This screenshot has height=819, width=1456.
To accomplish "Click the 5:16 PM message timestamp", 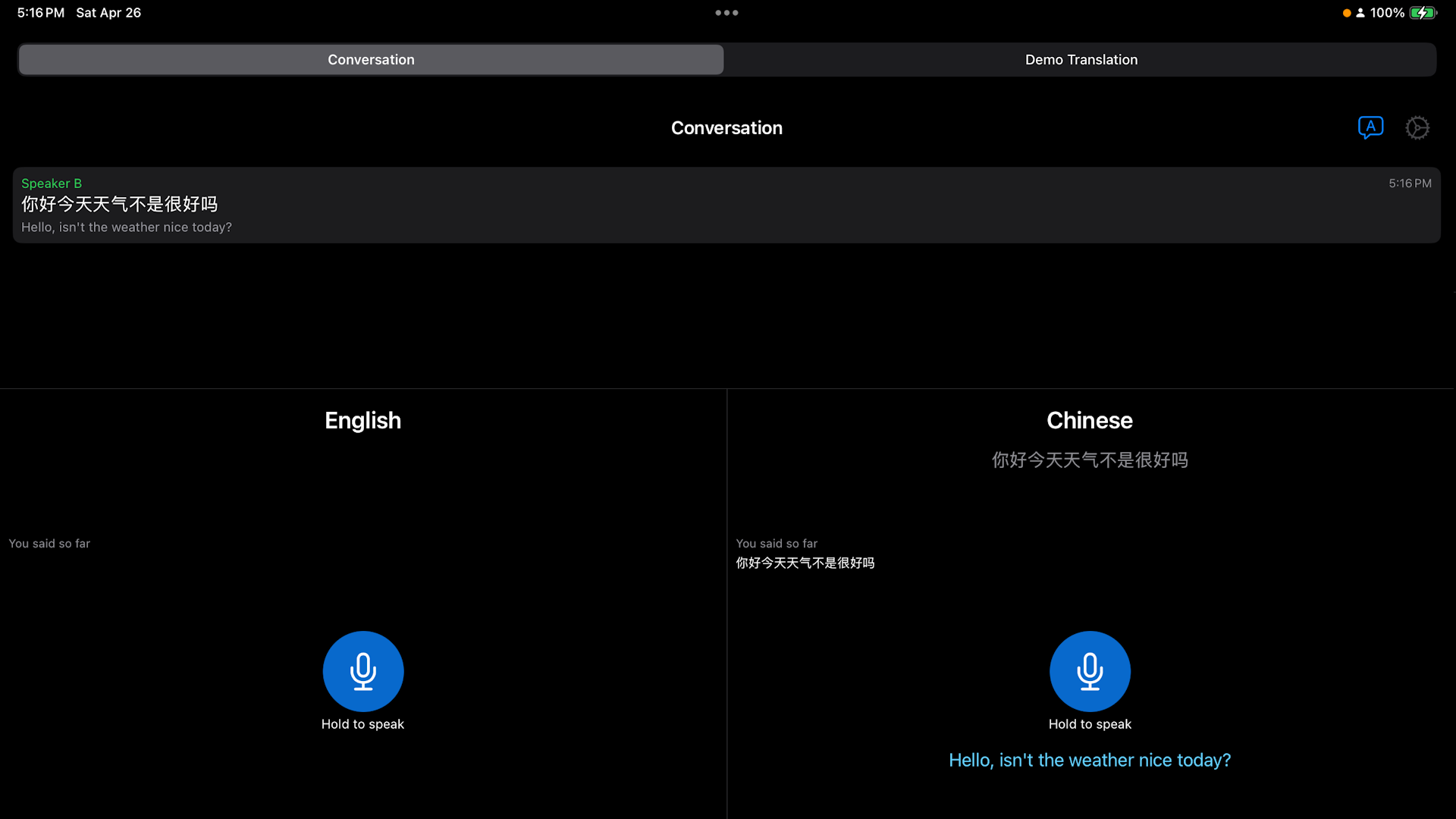I will point(1410,183).
